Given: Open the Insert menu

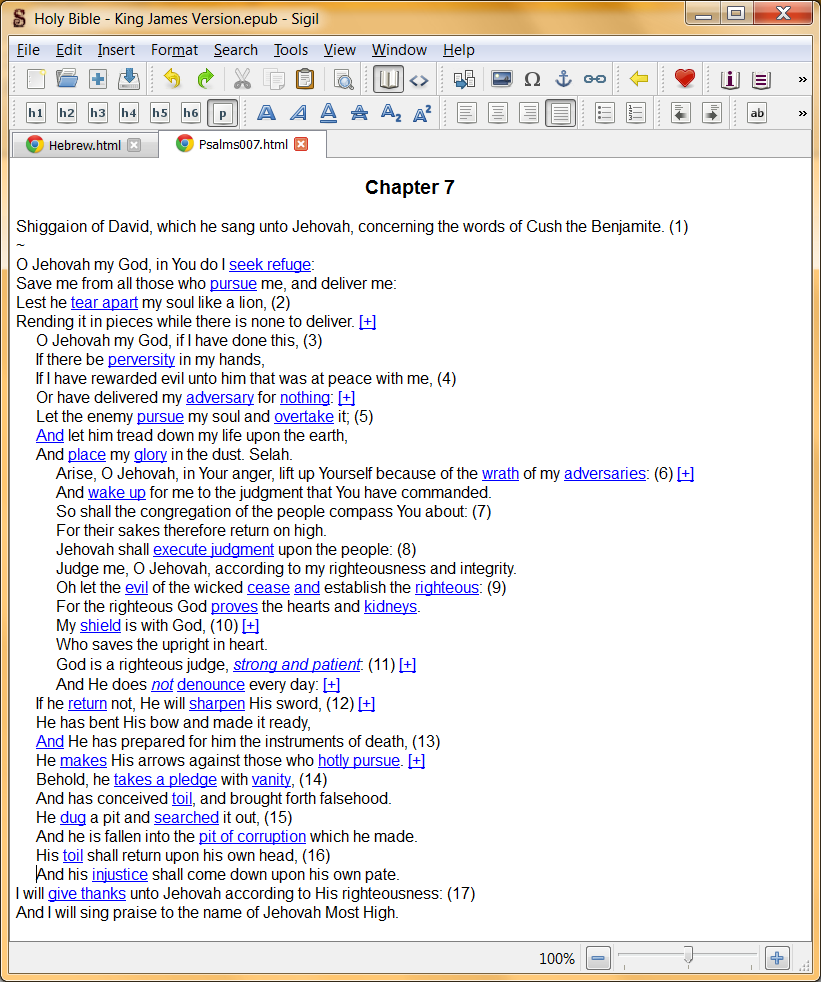Looking at the screenshot, I should [x=116, y=50].
